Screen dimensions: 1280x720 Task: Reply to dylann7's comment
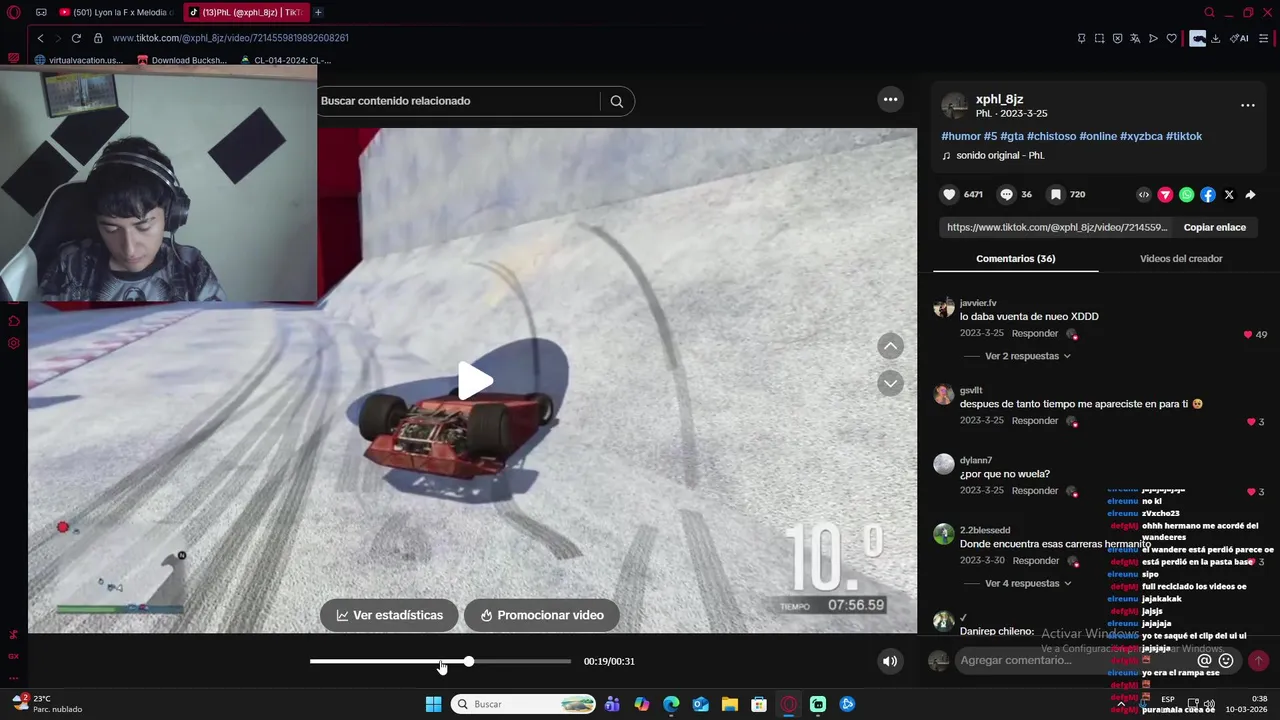[1034, 491]
